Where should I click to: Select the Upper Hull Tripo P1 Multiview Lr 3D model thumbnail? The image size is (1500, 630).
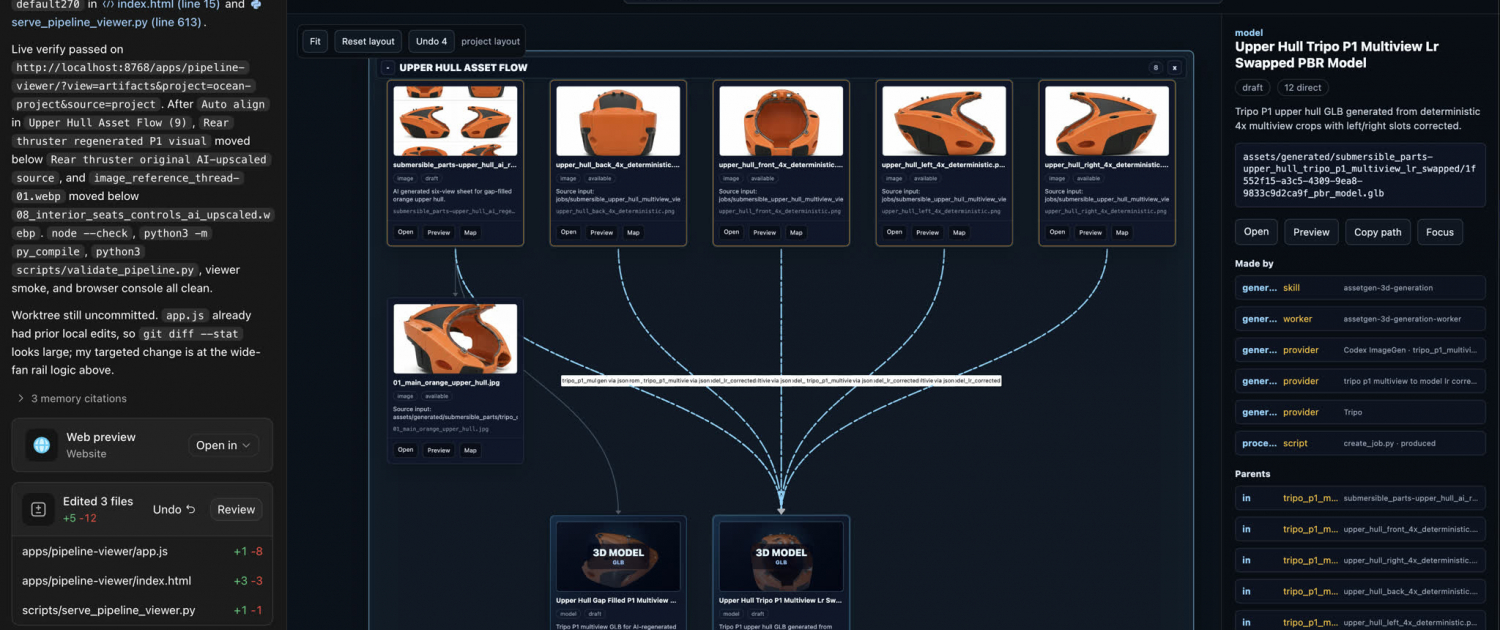781,556
